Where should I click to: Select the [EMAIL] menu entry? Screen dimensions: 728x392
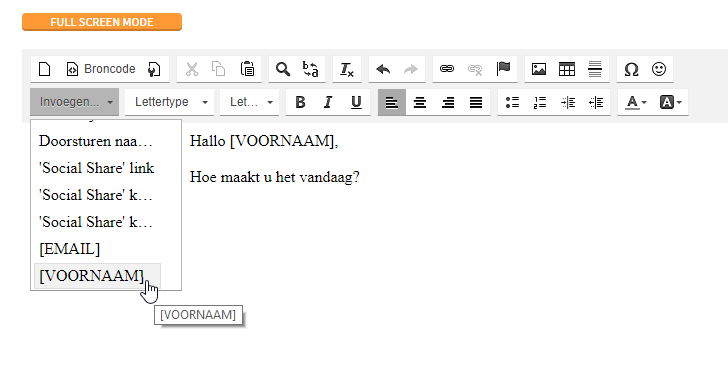pyautogui.click(x=98, y=249)
